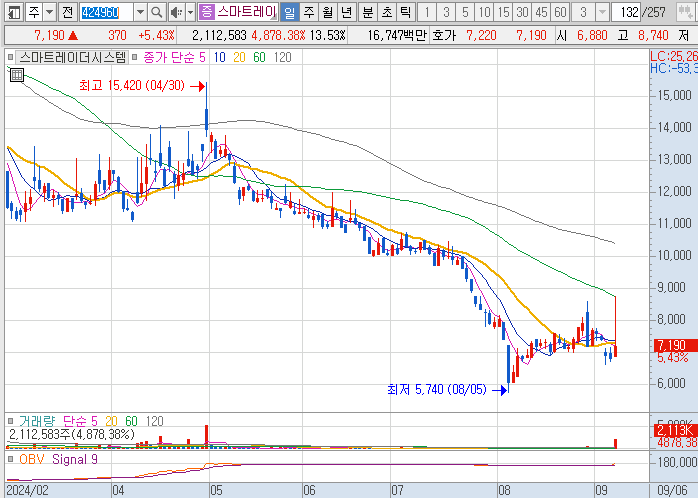
Task: Click the 15 interval button
Action: pyautogui.click(x=503, y=12)
